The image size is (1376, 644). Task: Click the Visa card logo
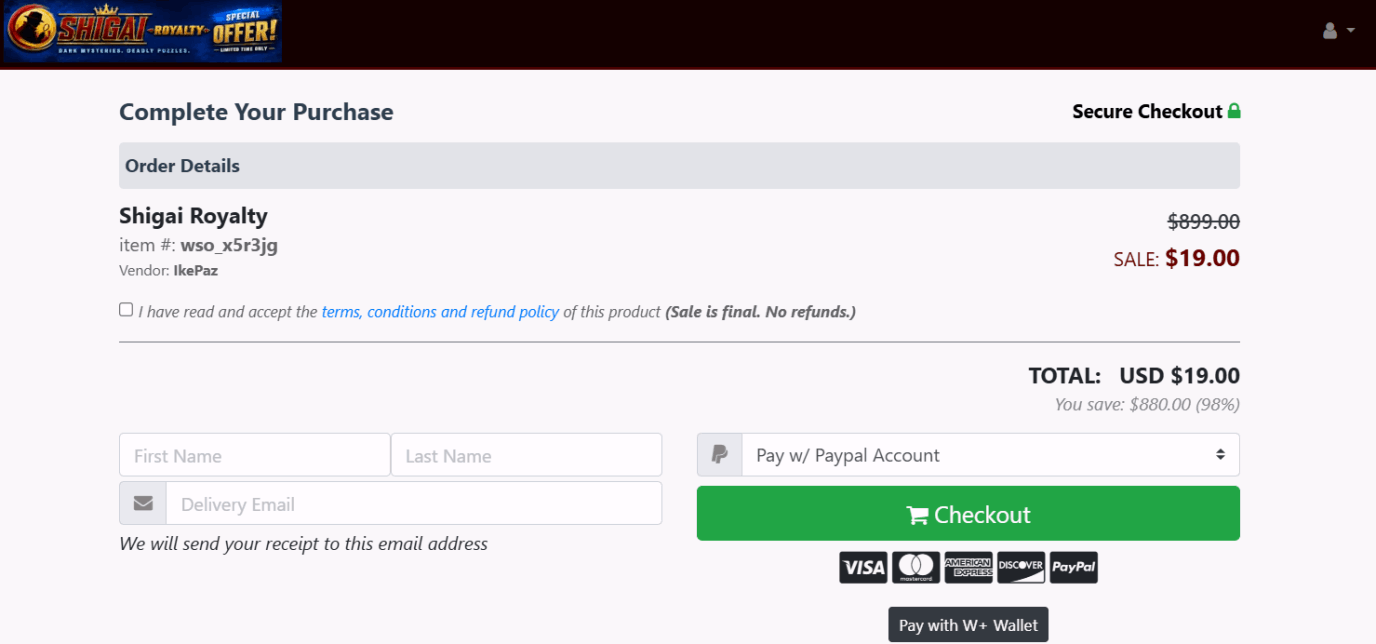coord(863,568)
